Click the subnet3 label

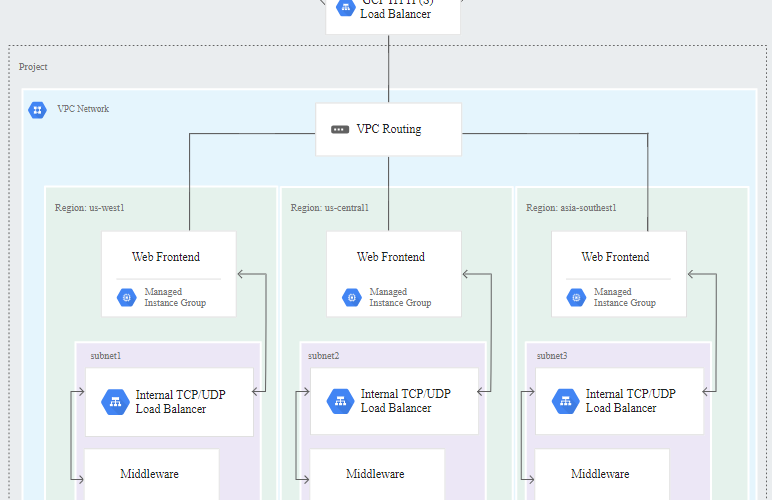click(x=552, y=356)
